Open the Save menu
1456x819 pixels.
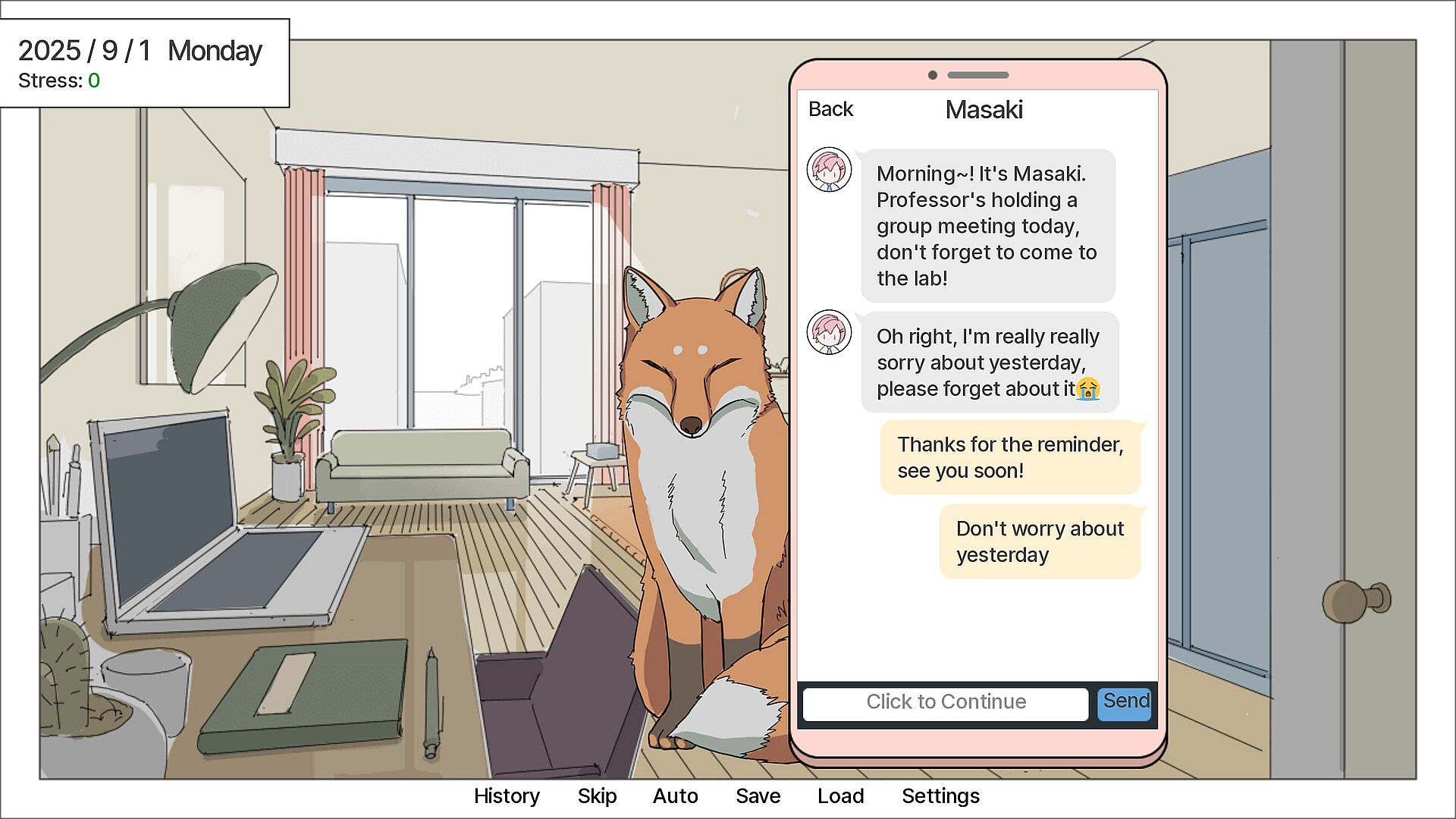[x=758, y=795]
